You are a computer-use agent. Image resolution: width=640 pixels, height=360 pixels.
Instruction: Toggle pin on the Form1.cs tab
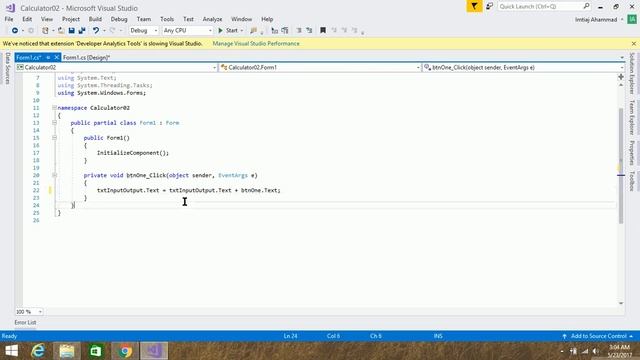[48, 58]
